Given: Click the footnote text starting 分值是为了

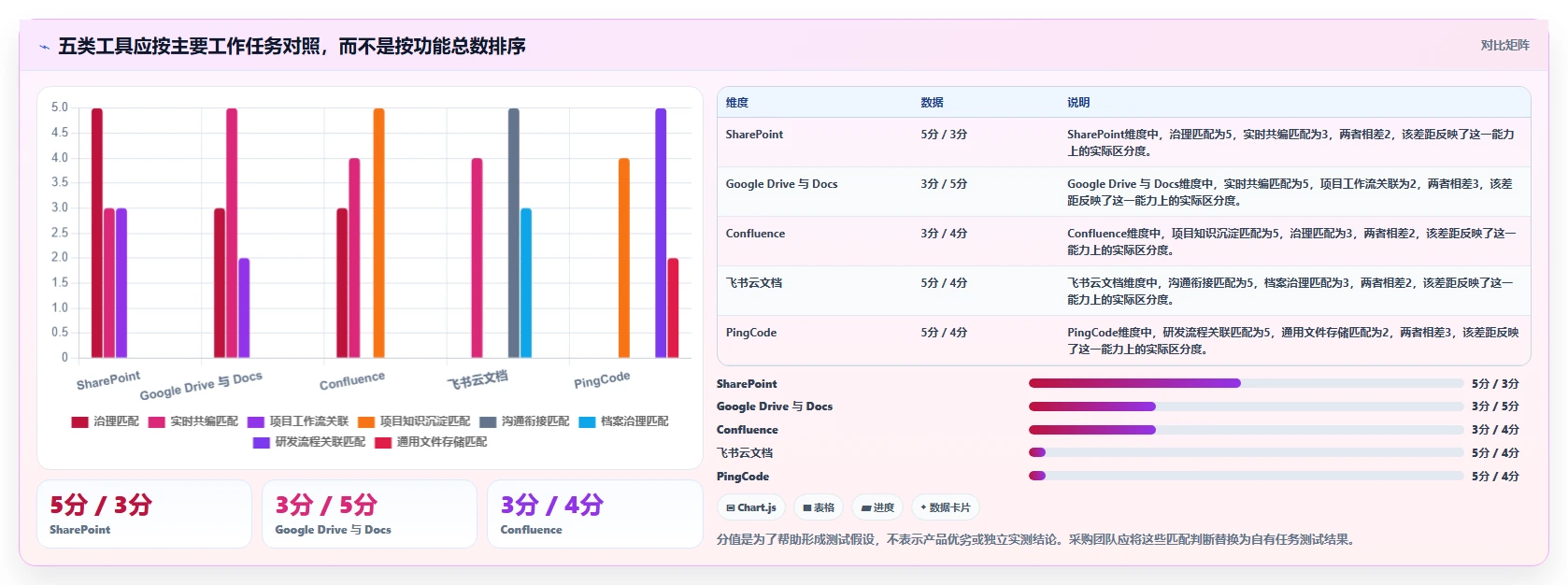Looking at the screenshot, I should click(x=1037, y=540).
